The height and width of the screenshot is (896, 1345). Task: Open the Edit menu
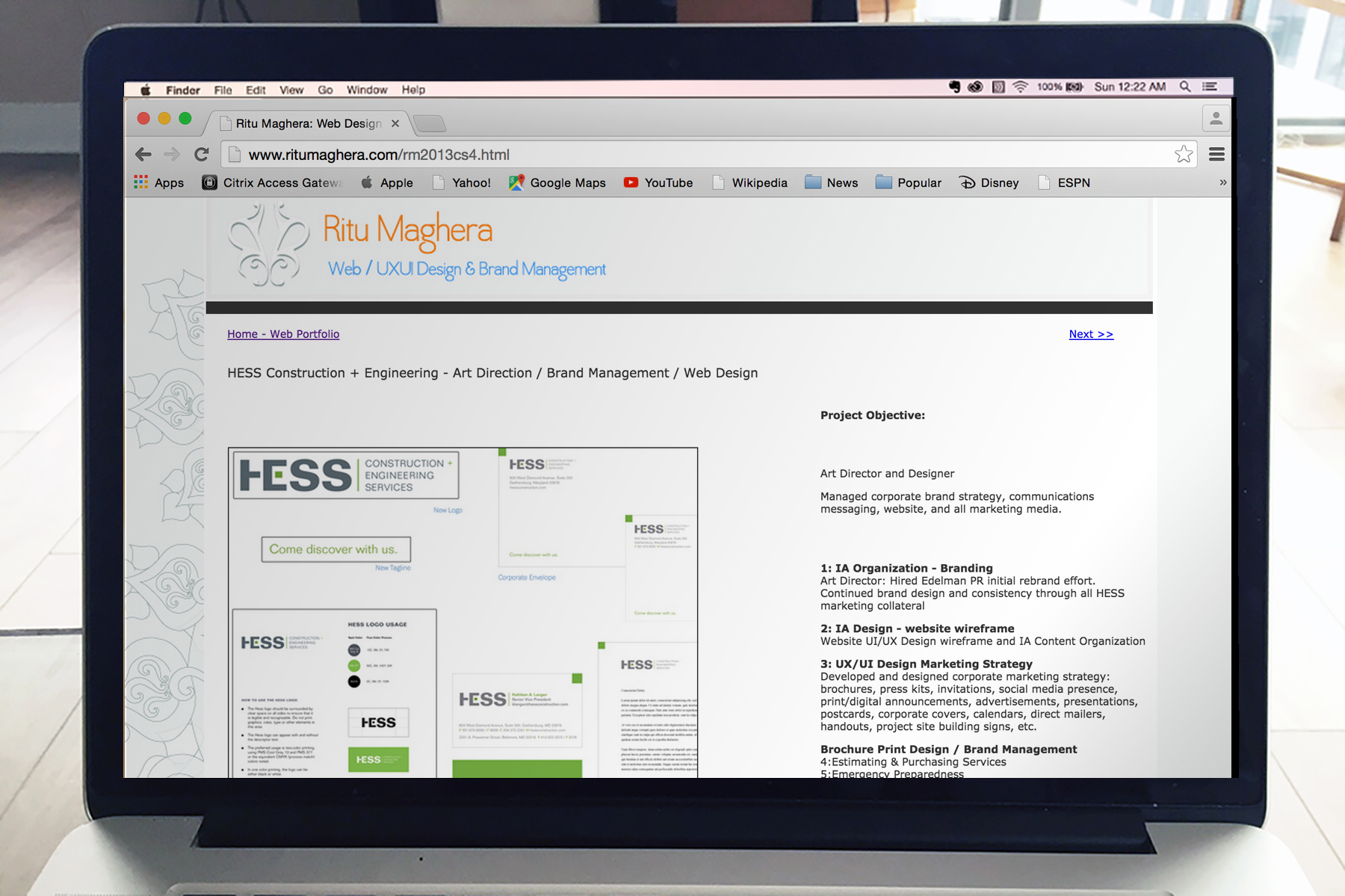[x=256, y=90]
